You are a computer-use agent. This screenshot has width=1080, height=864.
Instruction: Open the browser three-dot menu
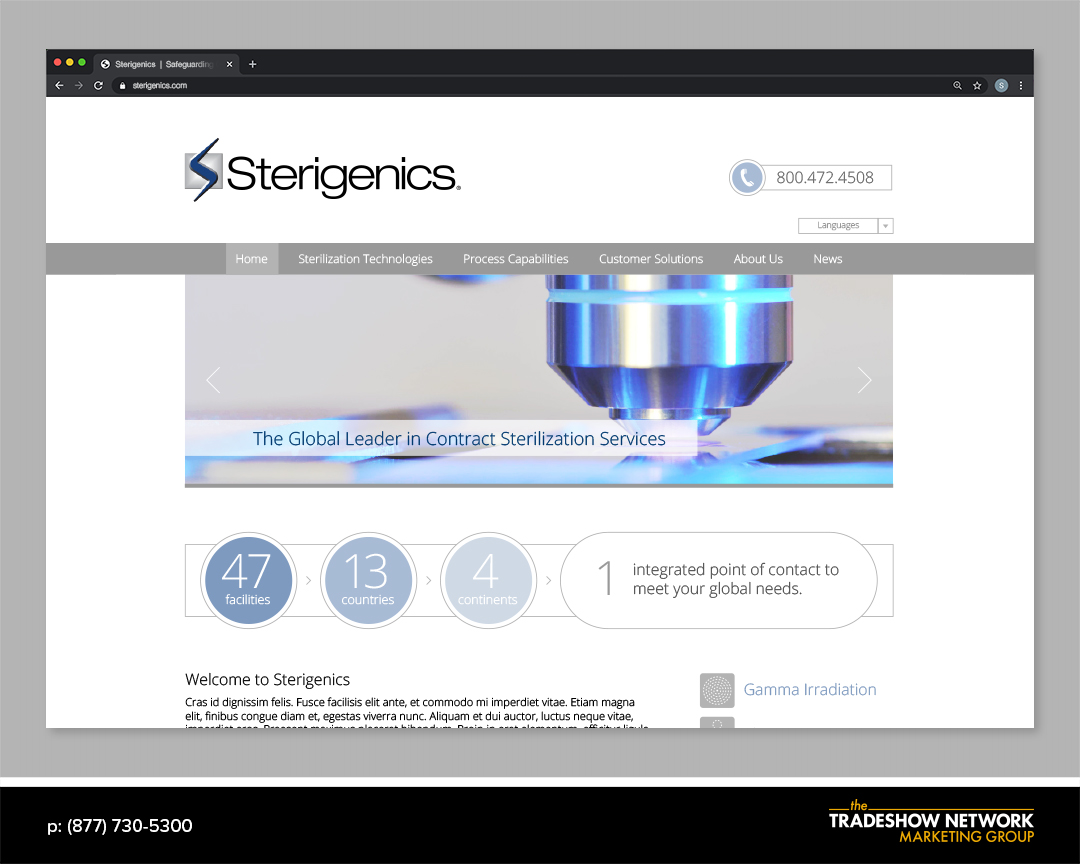[x=1021, y=85]
